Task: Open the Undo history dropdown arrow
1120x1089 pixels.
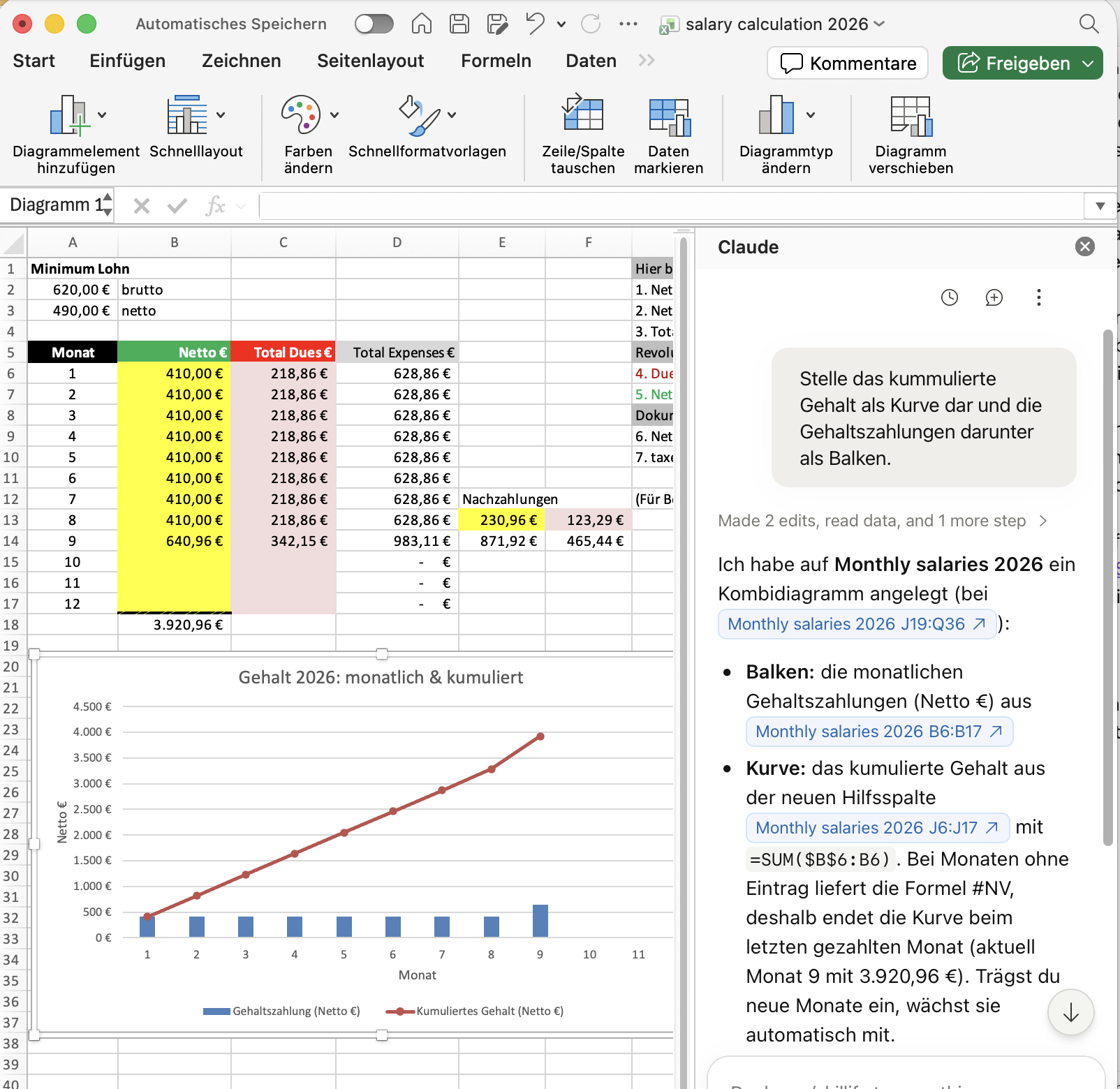Action: [561, 24]
